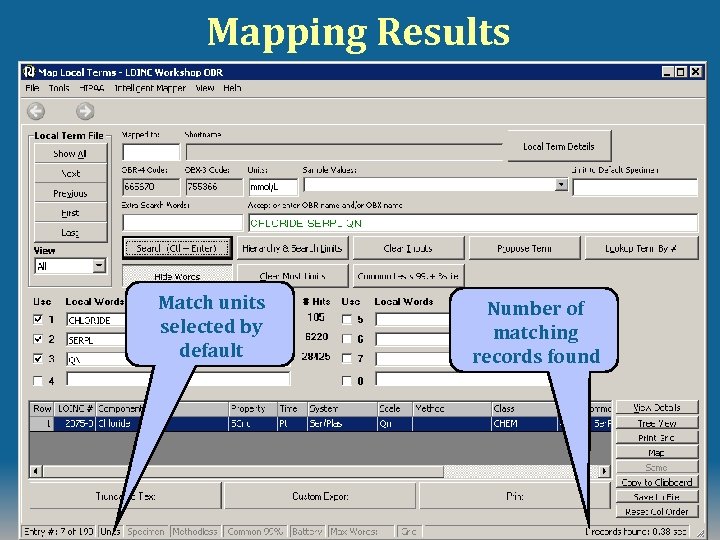Open Local Term Details
The height and width of the screenshot is (540, 720).
click(559, 146)
